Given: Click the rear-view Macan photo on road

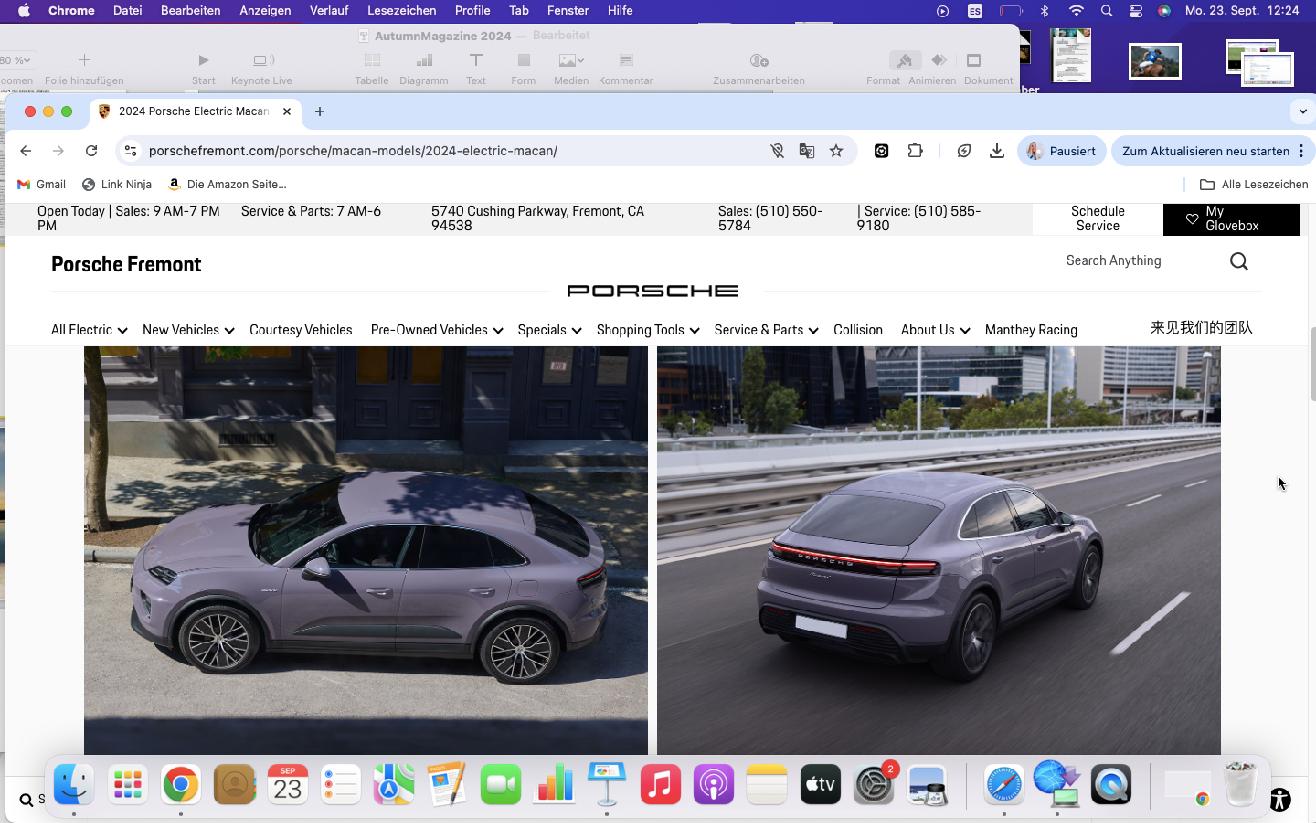Looking at the screenshot, I should click(x=939, y=550).
